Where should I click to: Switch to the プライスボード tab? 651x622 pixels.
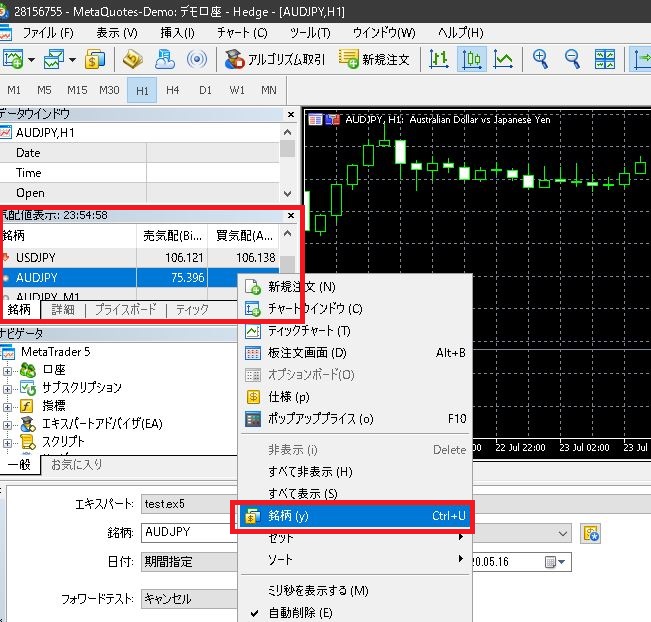point(126,309)
